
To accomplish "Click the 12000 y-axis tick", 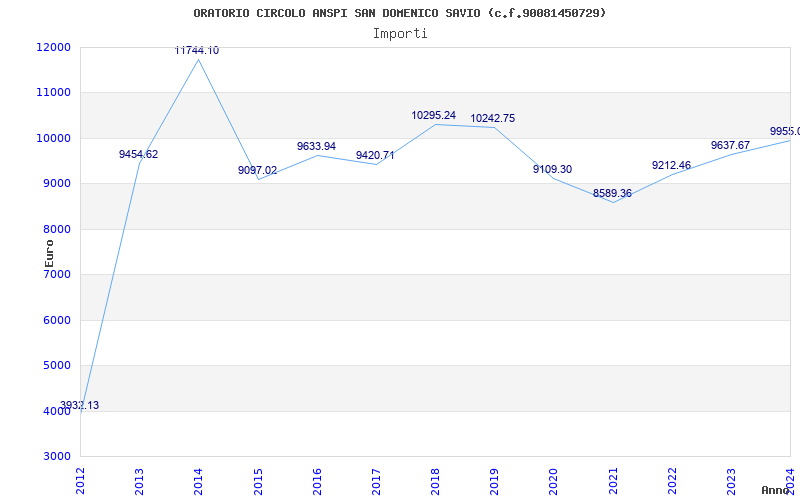I will click(54, 47).
